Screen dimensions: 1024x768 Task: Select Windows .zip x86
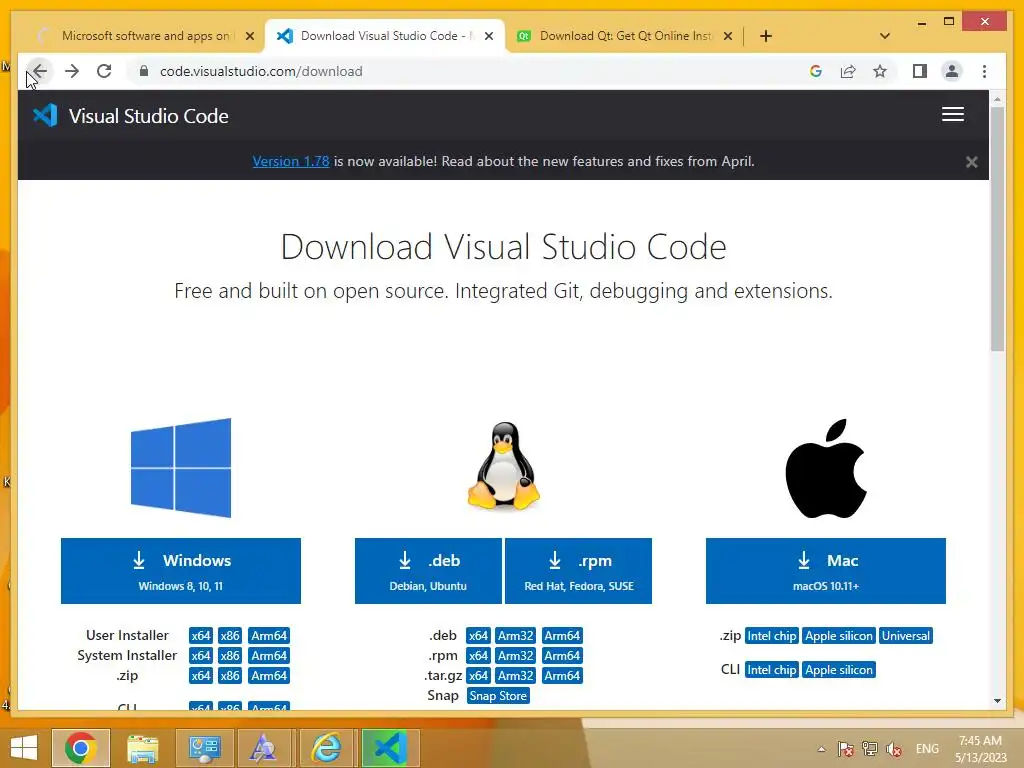tap(230, 676)
